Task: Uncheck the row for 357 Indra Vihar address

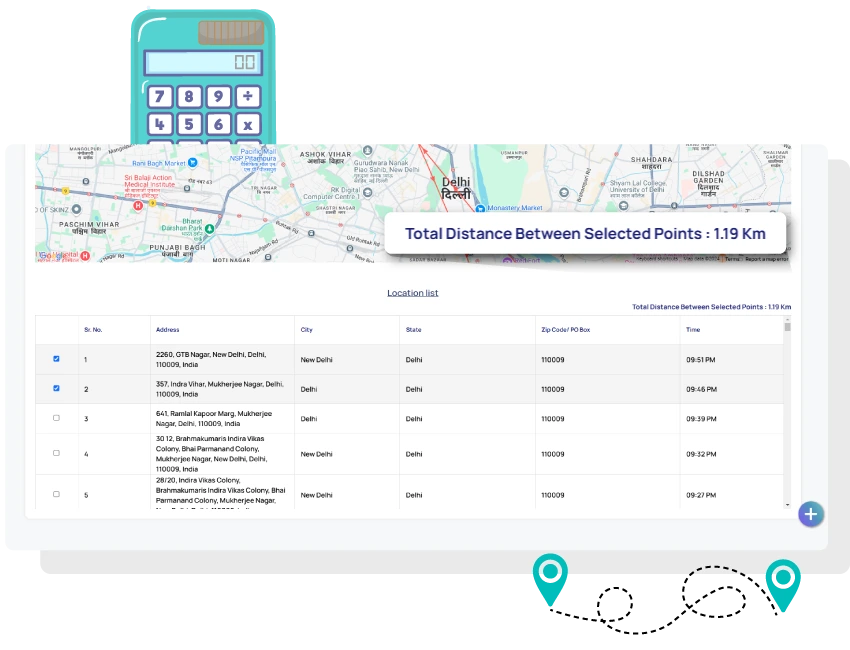Action: pyautogui.click(x=56, y=388)
